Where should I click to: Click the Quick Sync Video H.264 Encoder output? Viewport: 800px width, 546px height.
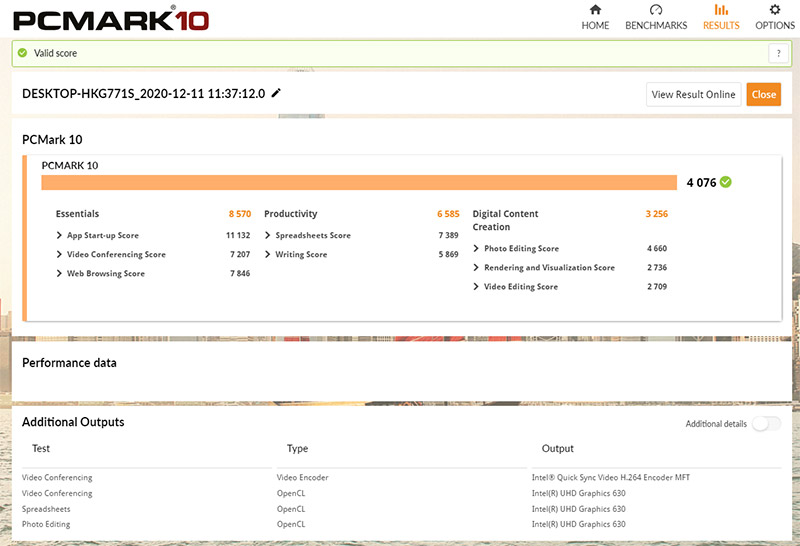pos(611,478)
